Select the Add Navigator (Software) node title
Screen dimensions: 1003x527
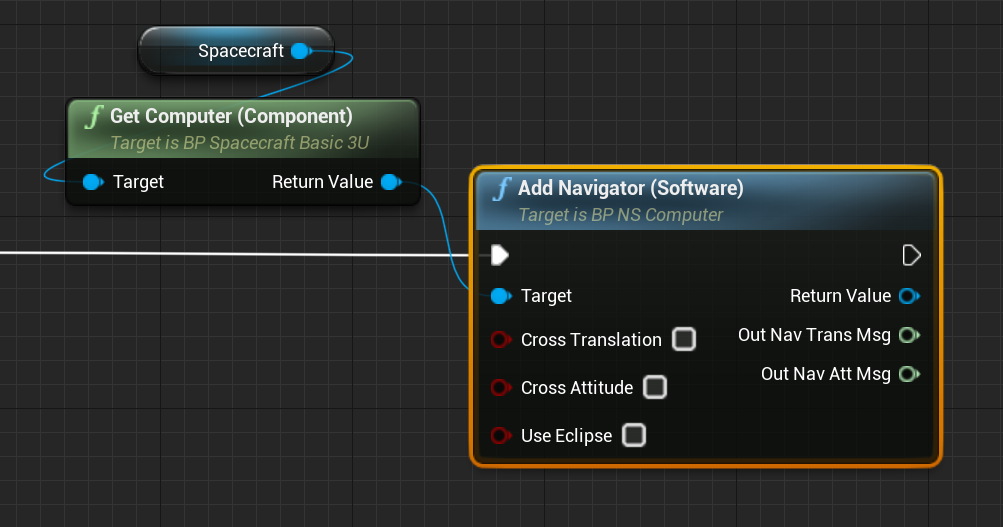click(630, 189)
